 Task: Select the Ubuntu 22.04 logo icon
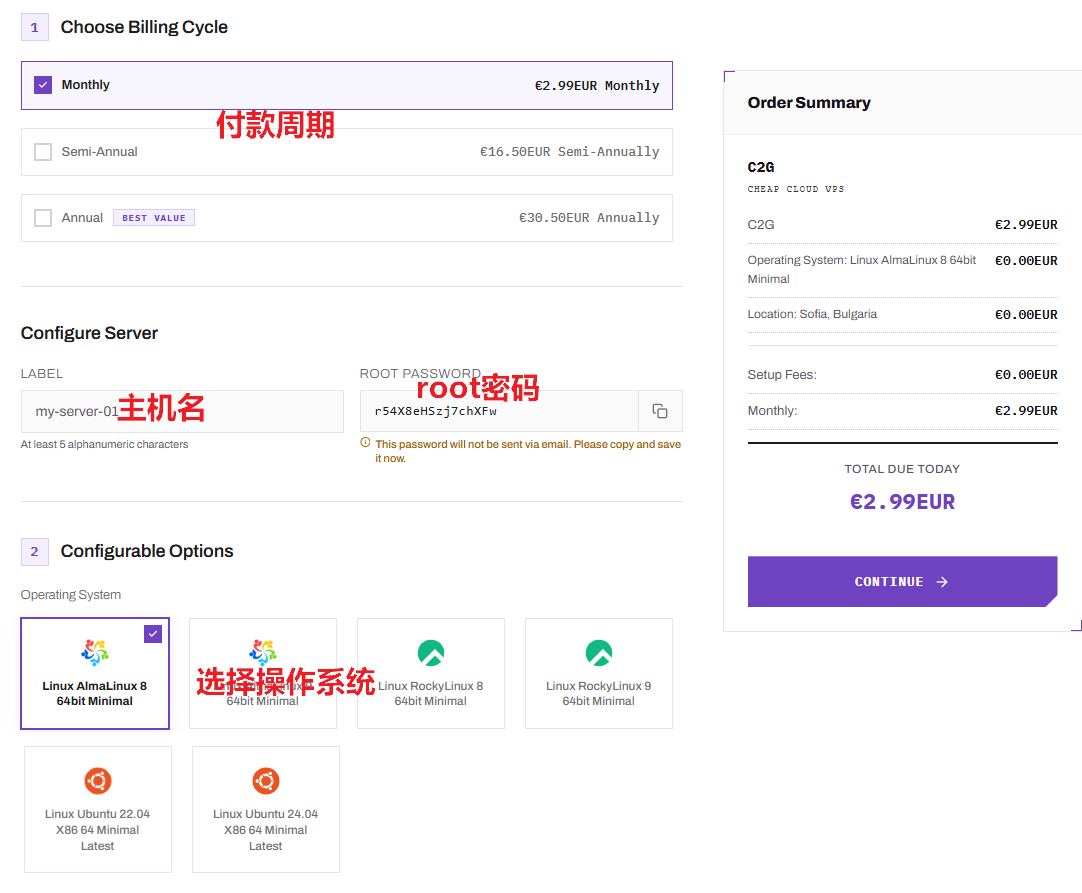coord(98,781)
